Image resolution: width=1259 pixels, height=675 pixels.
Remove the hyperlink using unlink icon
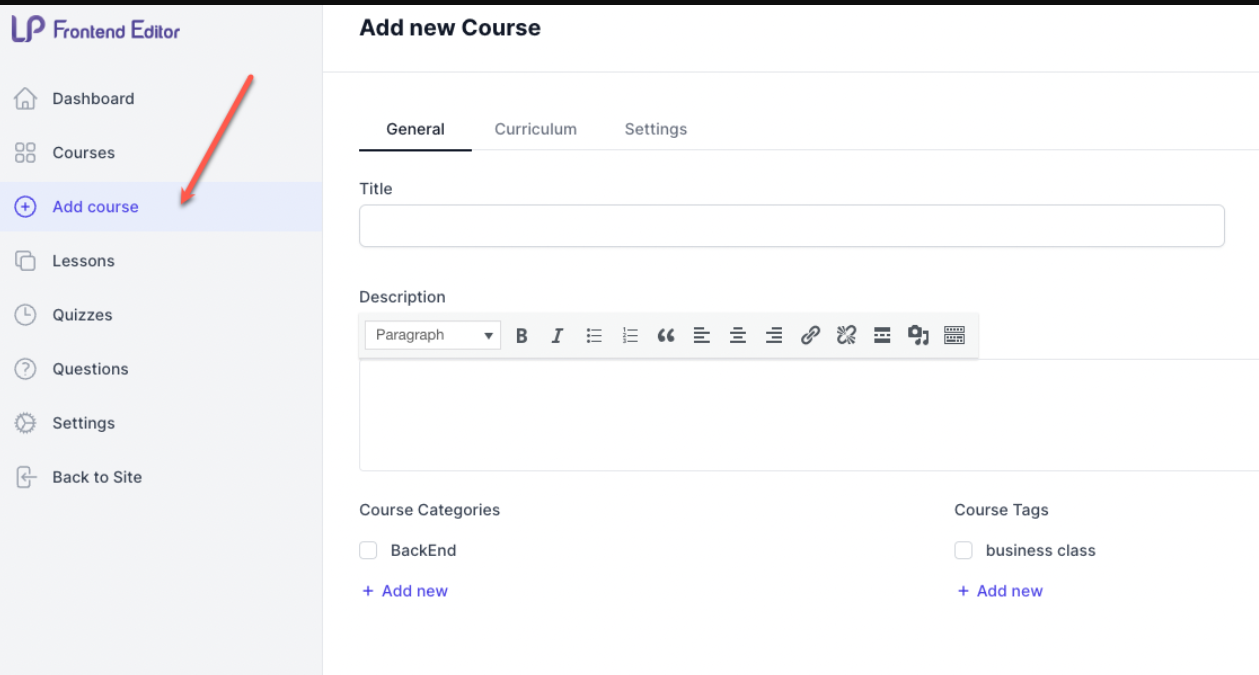(845, 335)
